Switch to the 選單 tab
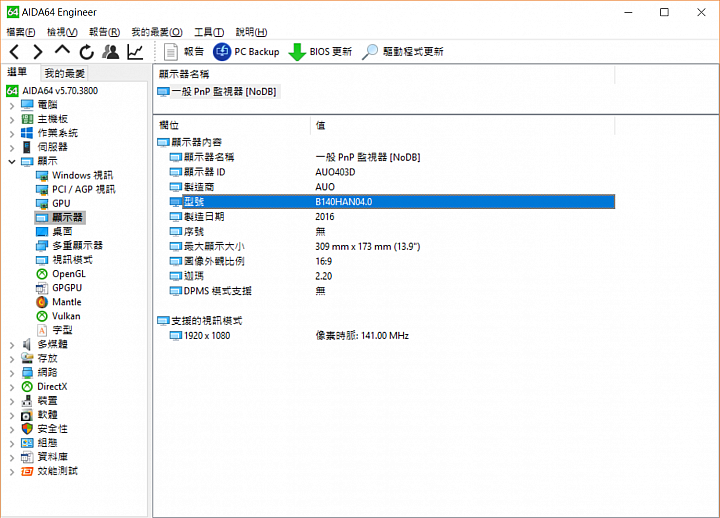 click(x=17, y=72)
